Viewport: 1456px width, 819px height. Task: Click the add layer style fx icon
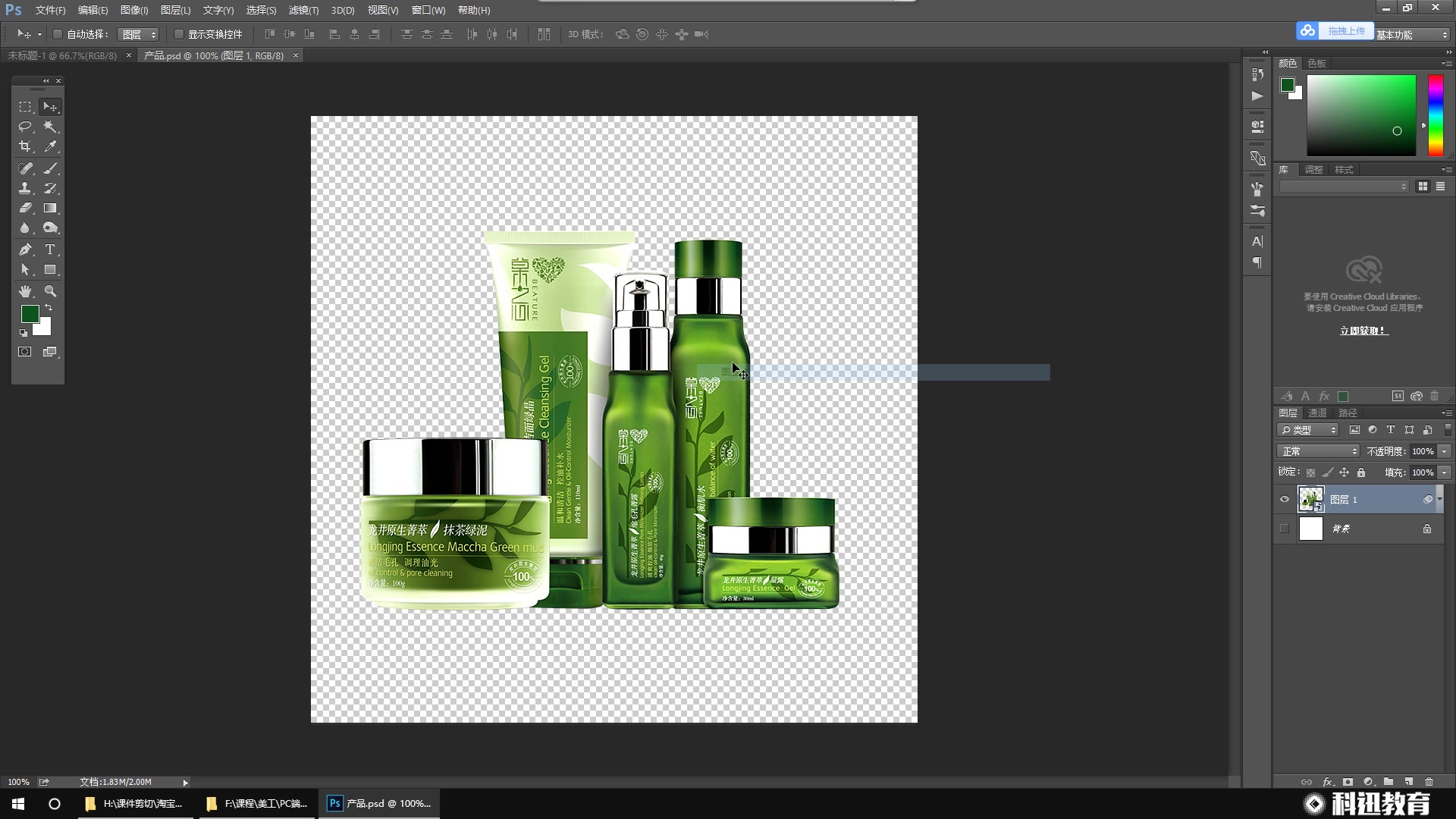[1328, 782]
